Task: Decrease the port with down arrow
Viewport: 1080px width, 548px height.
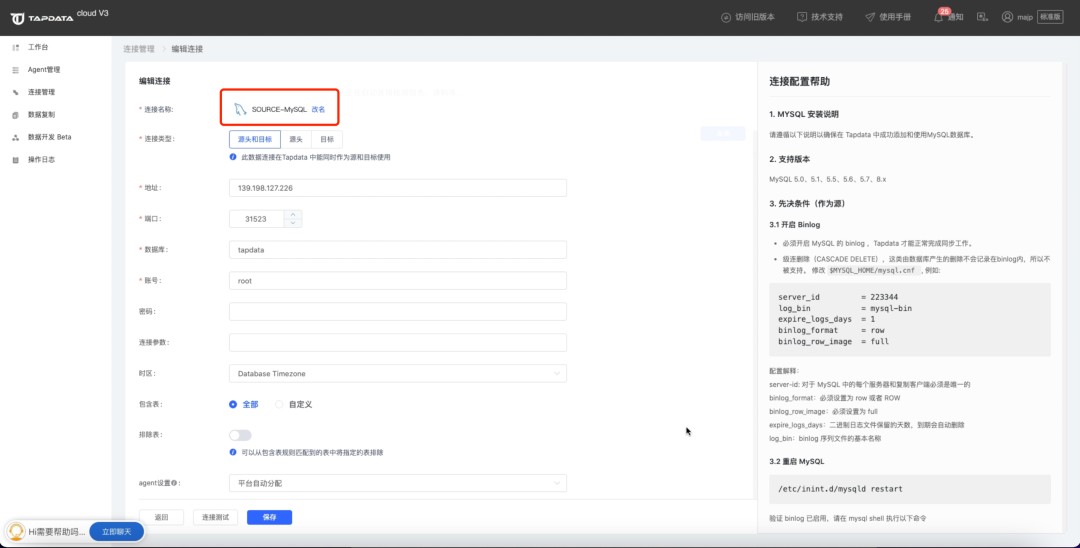Action: pyautogui.click(x=293, y=223)
